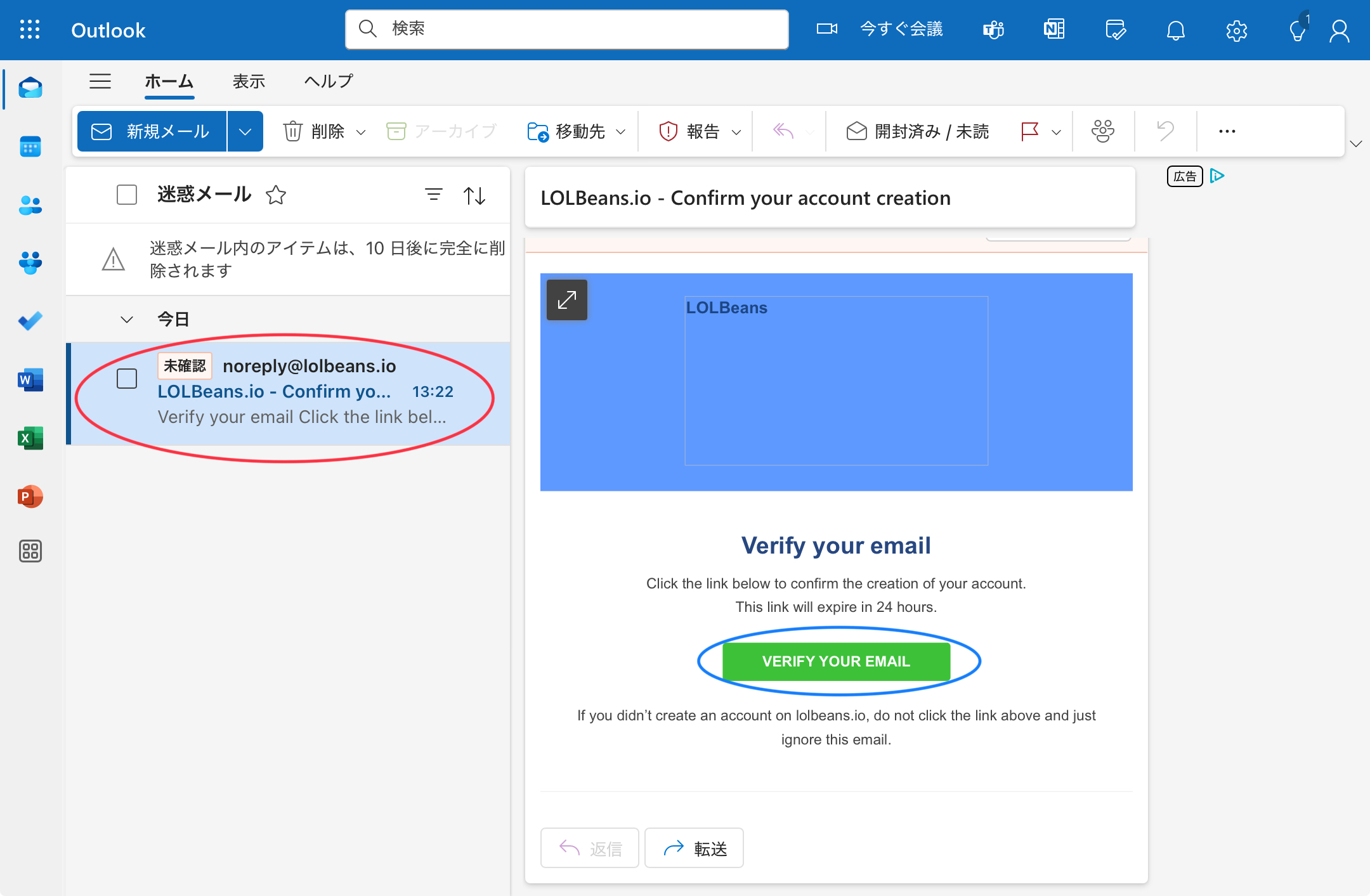
Task: Click the LOLBeans logo image
Action: tap(836, 380)
